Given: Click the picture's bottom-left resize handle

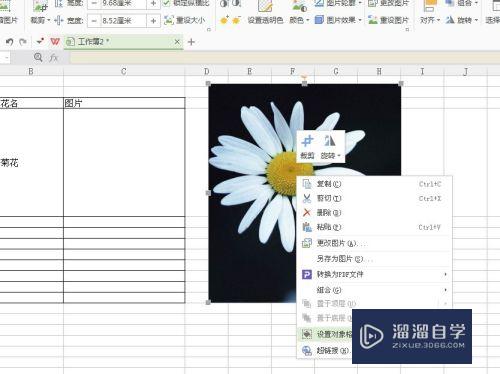Looking at the screenshot, I should (x=208, y=302).
